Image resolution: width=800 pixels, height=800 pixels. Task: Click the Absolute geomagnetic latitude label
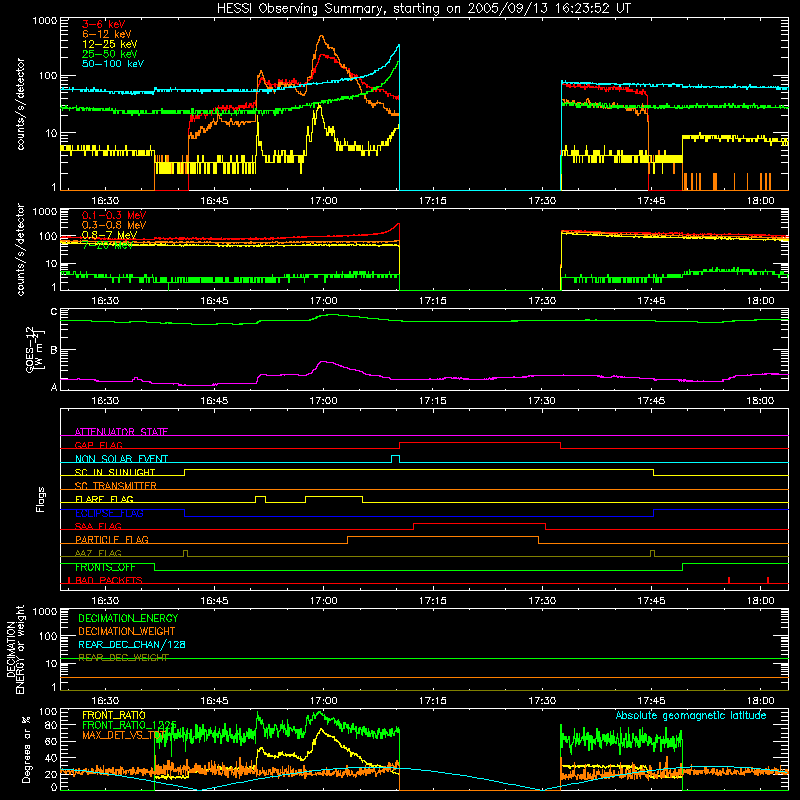(x=691, y=715)
